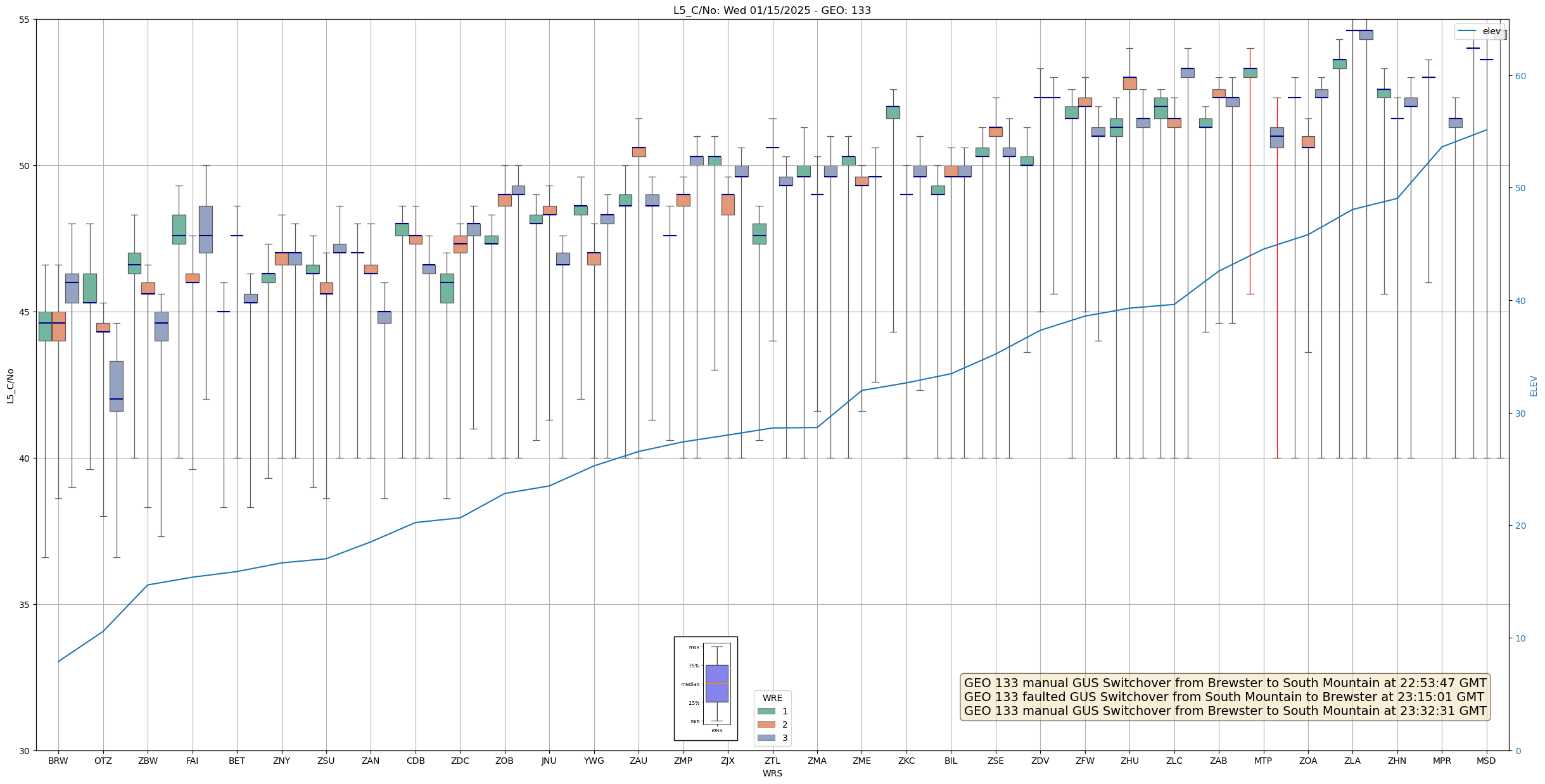Click the L5_C/No y-axis label
Screen dimensions: 1545x784
[10, 386]
